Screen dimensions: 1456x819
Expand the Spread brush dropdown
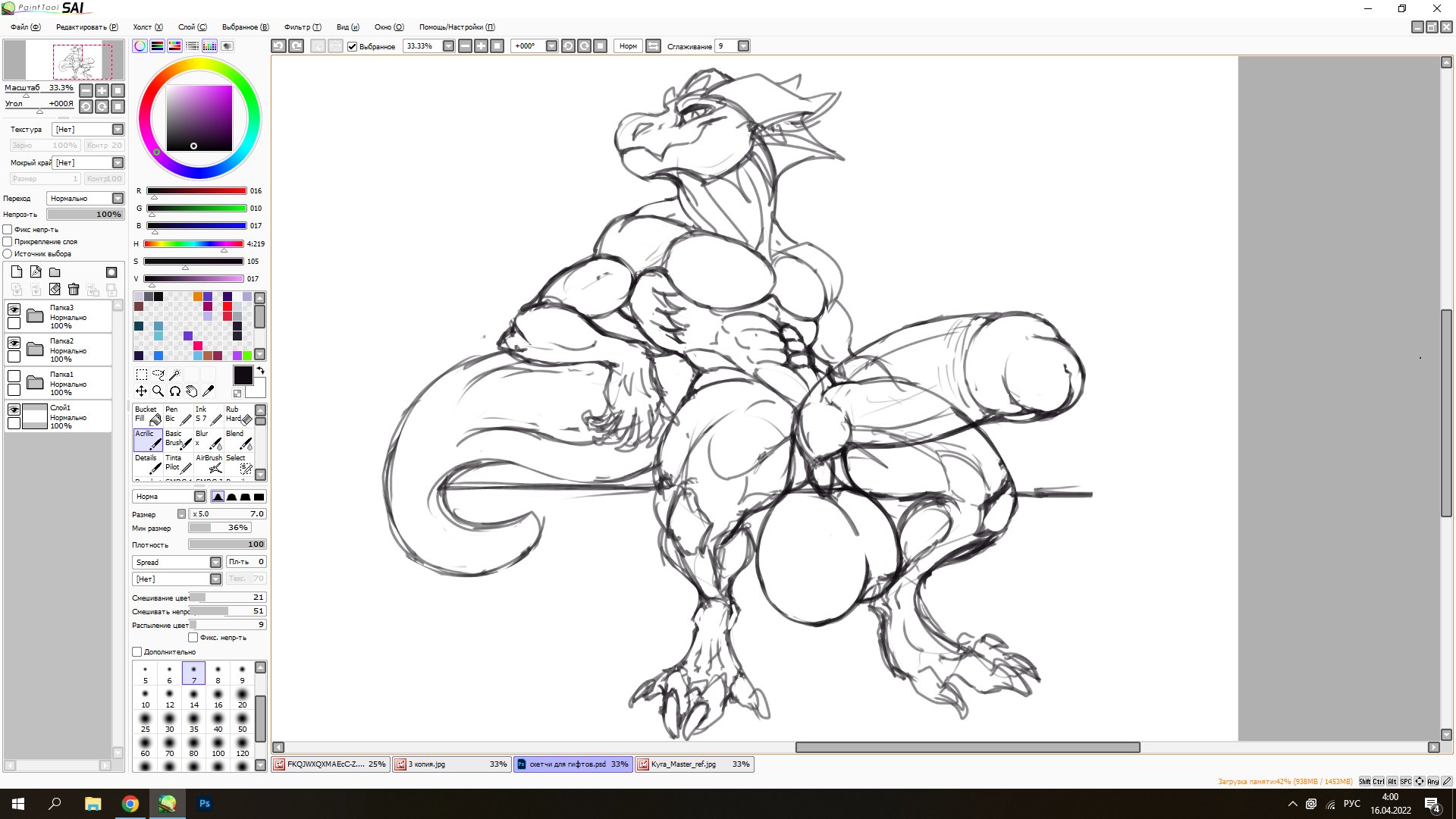tap(215, 563)
